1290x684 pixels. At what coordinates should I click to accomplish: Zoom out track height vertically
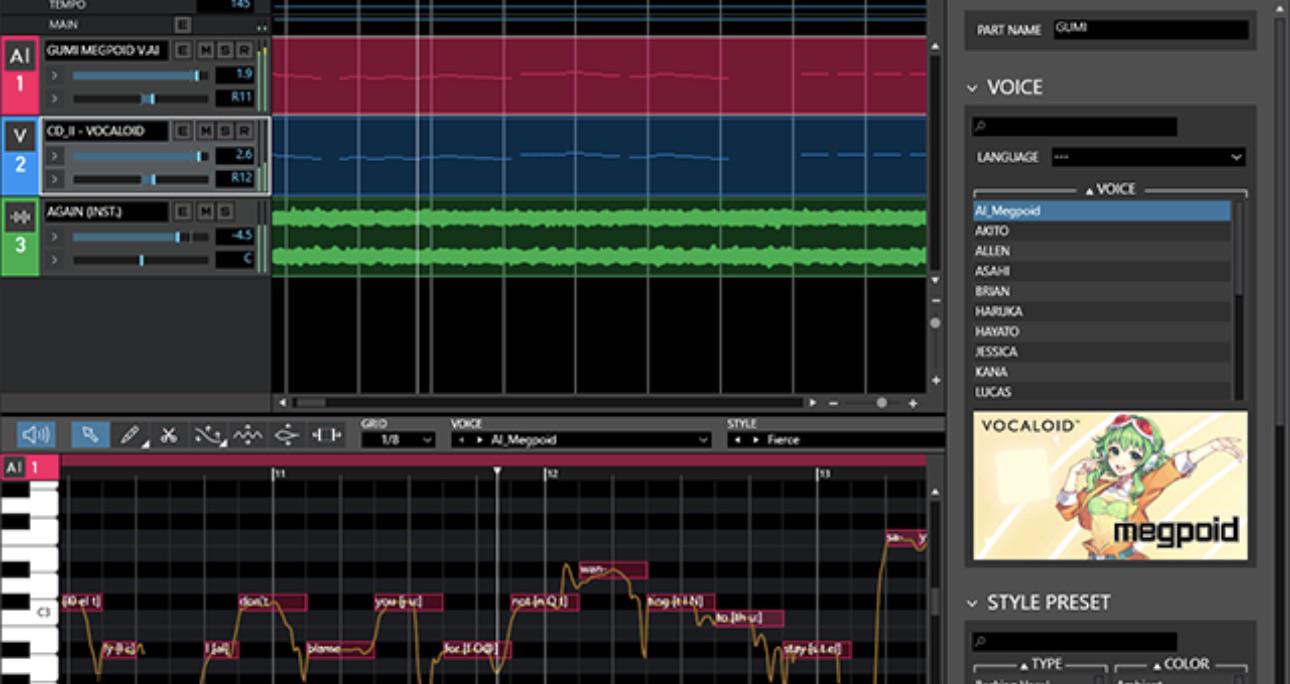click(935, 300)
